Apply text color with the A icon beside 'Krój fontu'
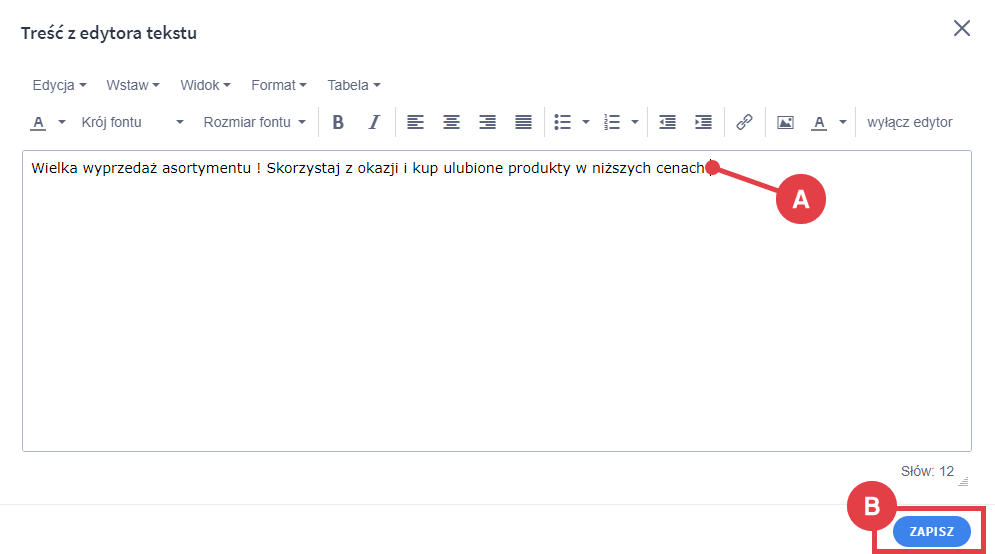 (x=39, y=122)
